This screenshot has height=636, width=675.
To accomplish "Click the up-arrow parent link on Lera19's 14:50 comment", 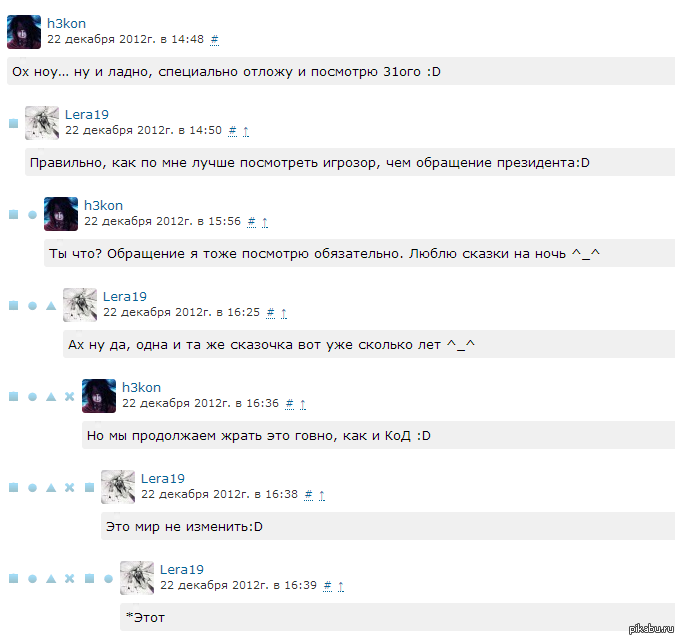I will click(246, 131).
